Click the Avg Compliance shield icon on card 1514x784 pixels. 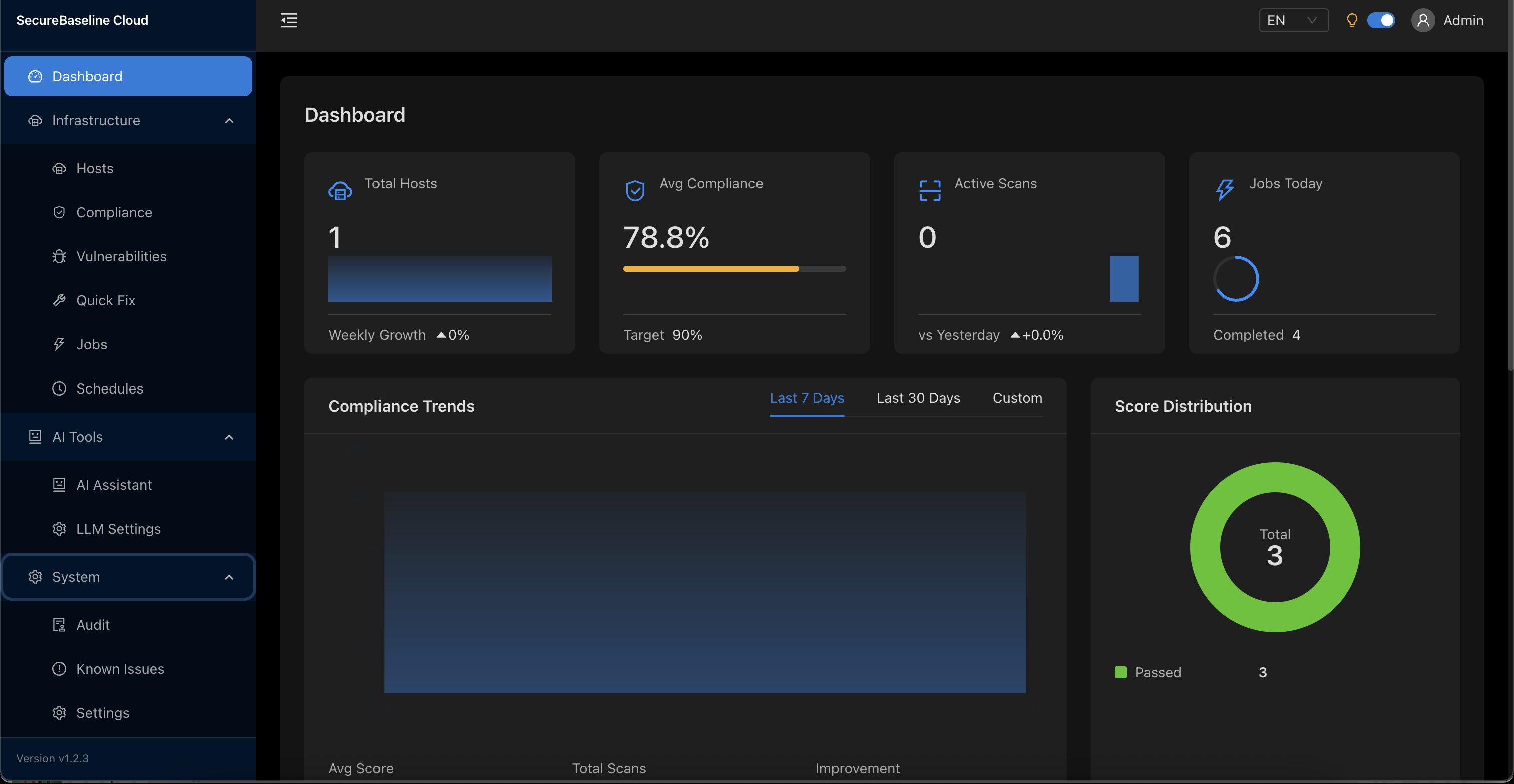635,191
